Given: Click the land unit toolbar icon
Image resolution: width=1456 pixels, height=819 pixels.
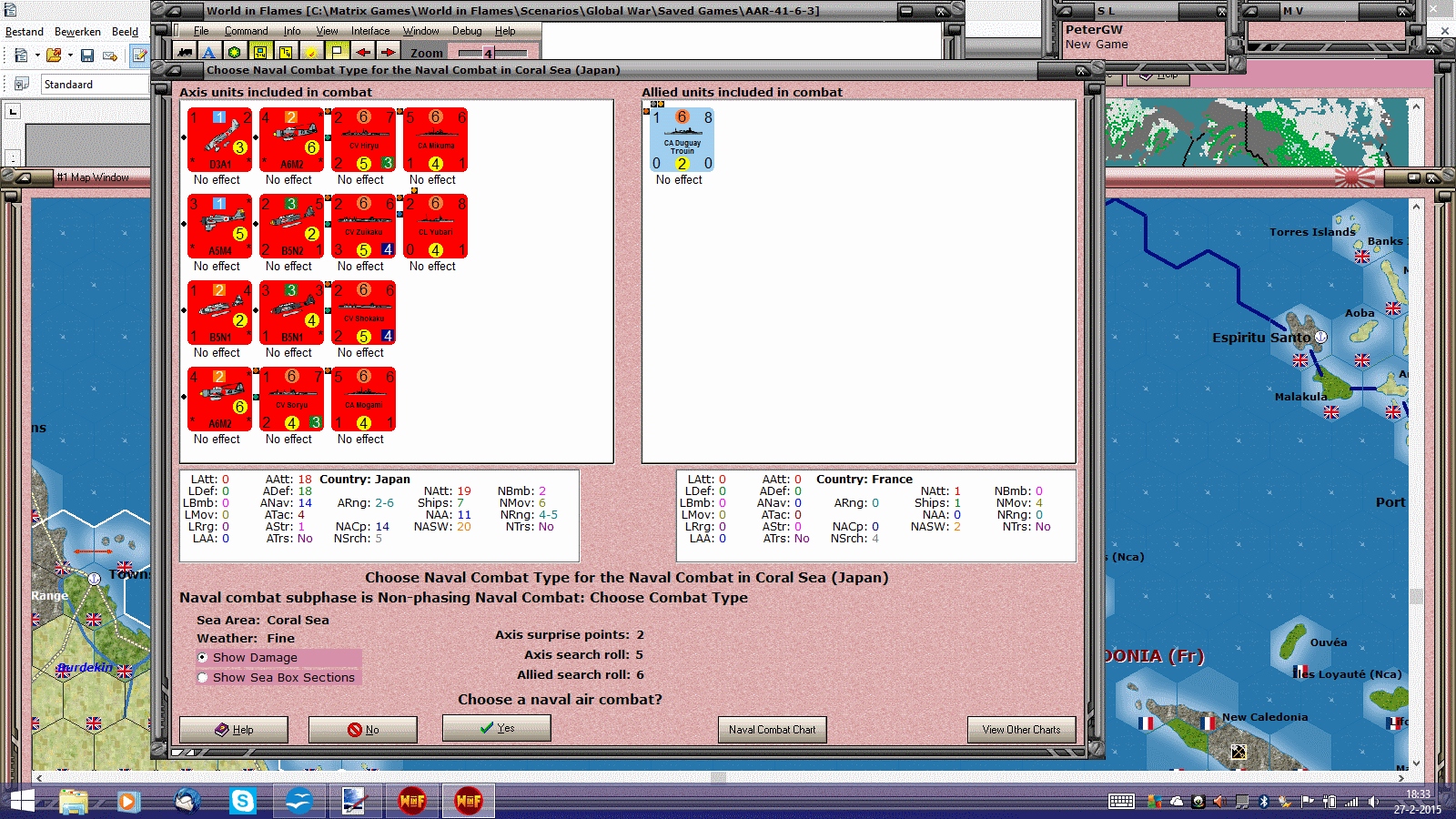Looking at the screenshot, I should 185,52.
